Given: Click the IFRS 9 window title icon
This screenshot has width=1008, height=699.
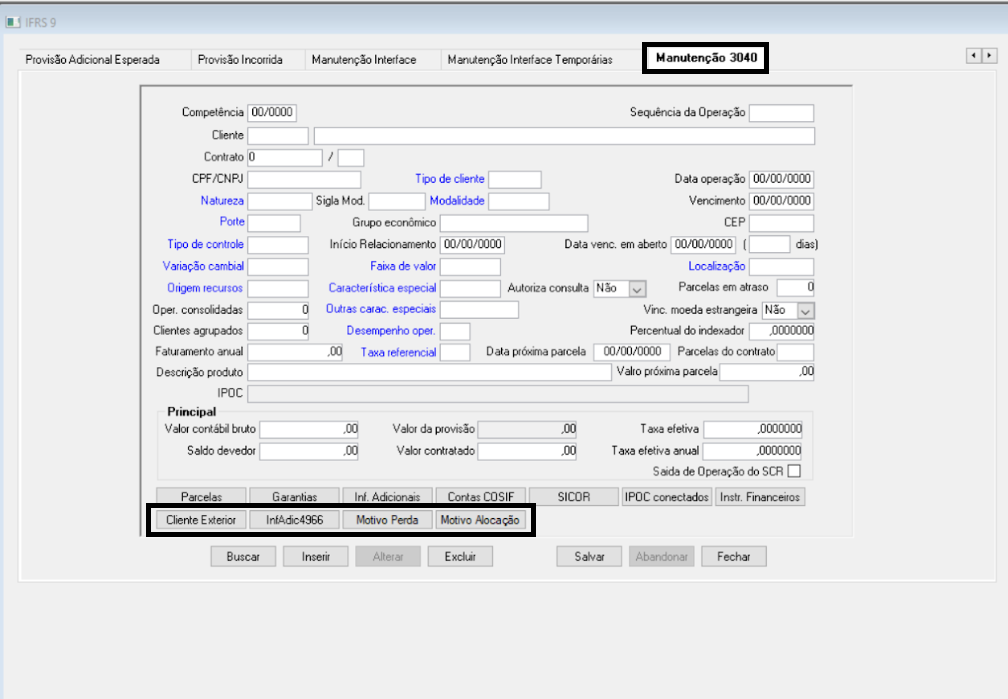Looking at the screenshot, I should pyautogui.click(x=13, y=23).
